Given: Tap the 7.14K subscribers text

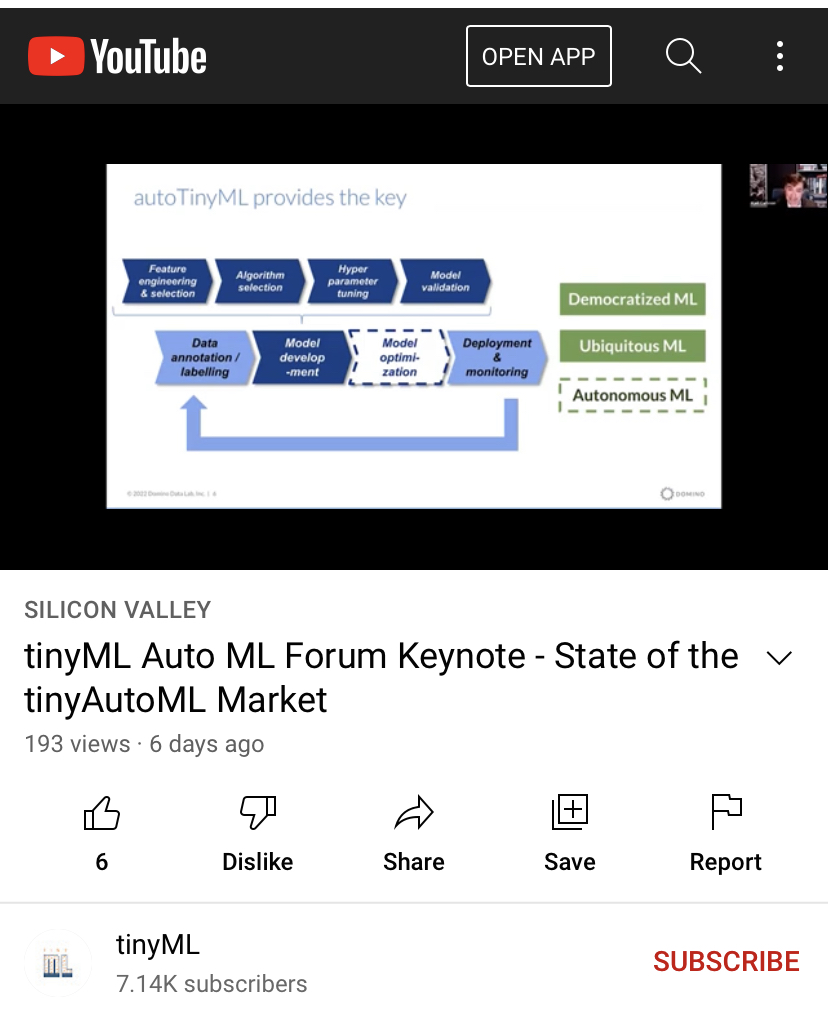Looking at the screenshot, I should (212, 984).
